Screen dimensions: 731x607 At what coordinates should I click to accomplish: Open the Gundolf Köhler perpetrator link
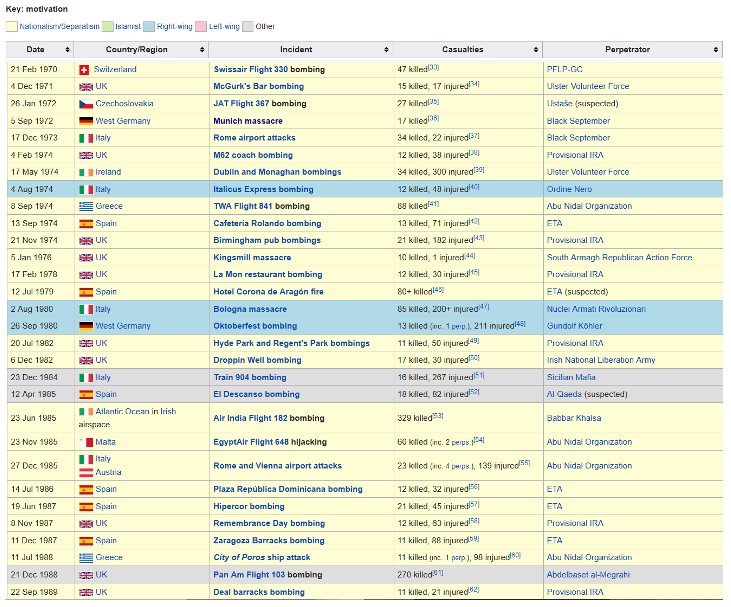pos(574,326)
